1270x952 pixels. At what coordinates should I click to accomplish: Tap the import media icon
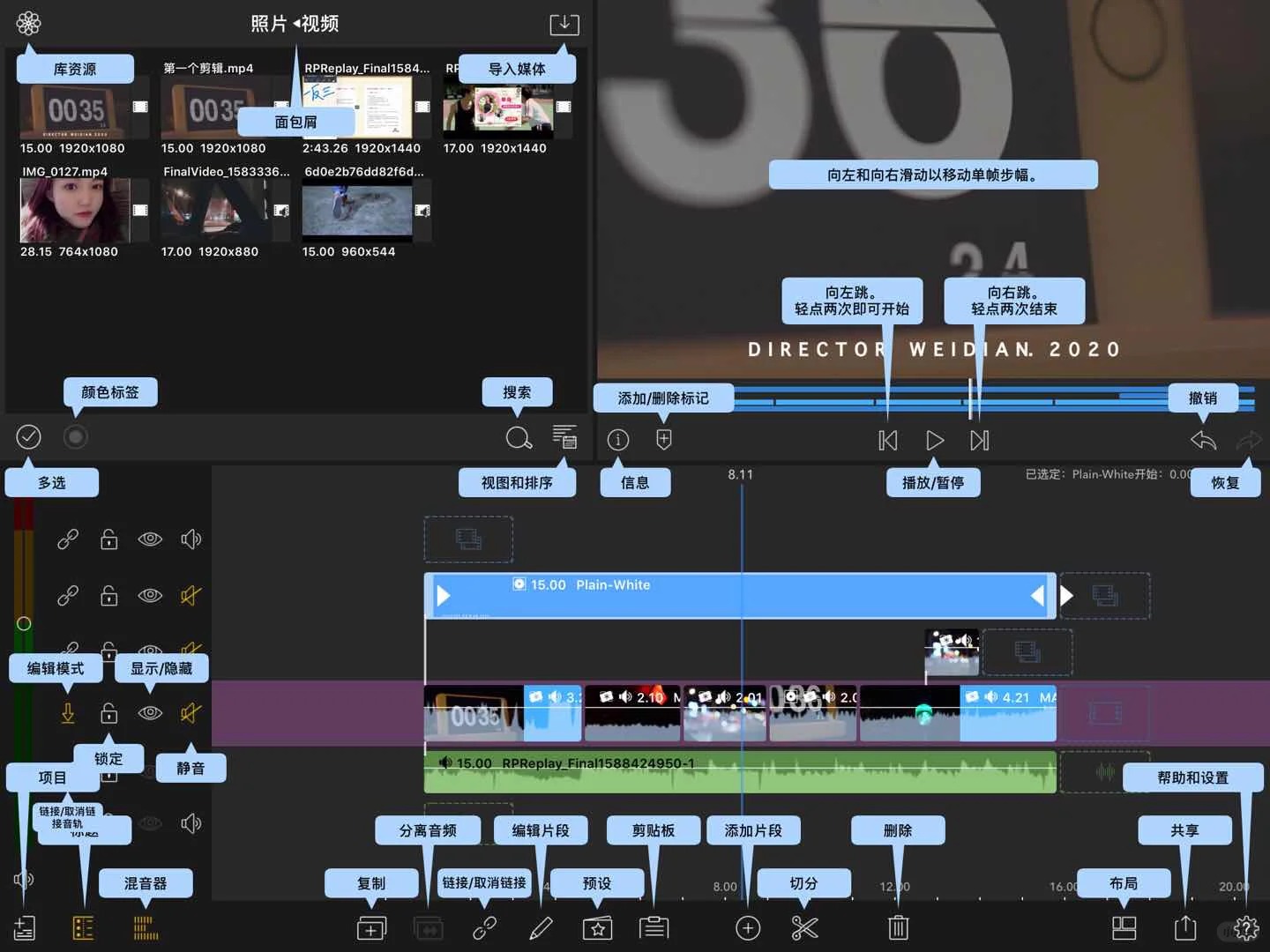(x=564, y=24)
